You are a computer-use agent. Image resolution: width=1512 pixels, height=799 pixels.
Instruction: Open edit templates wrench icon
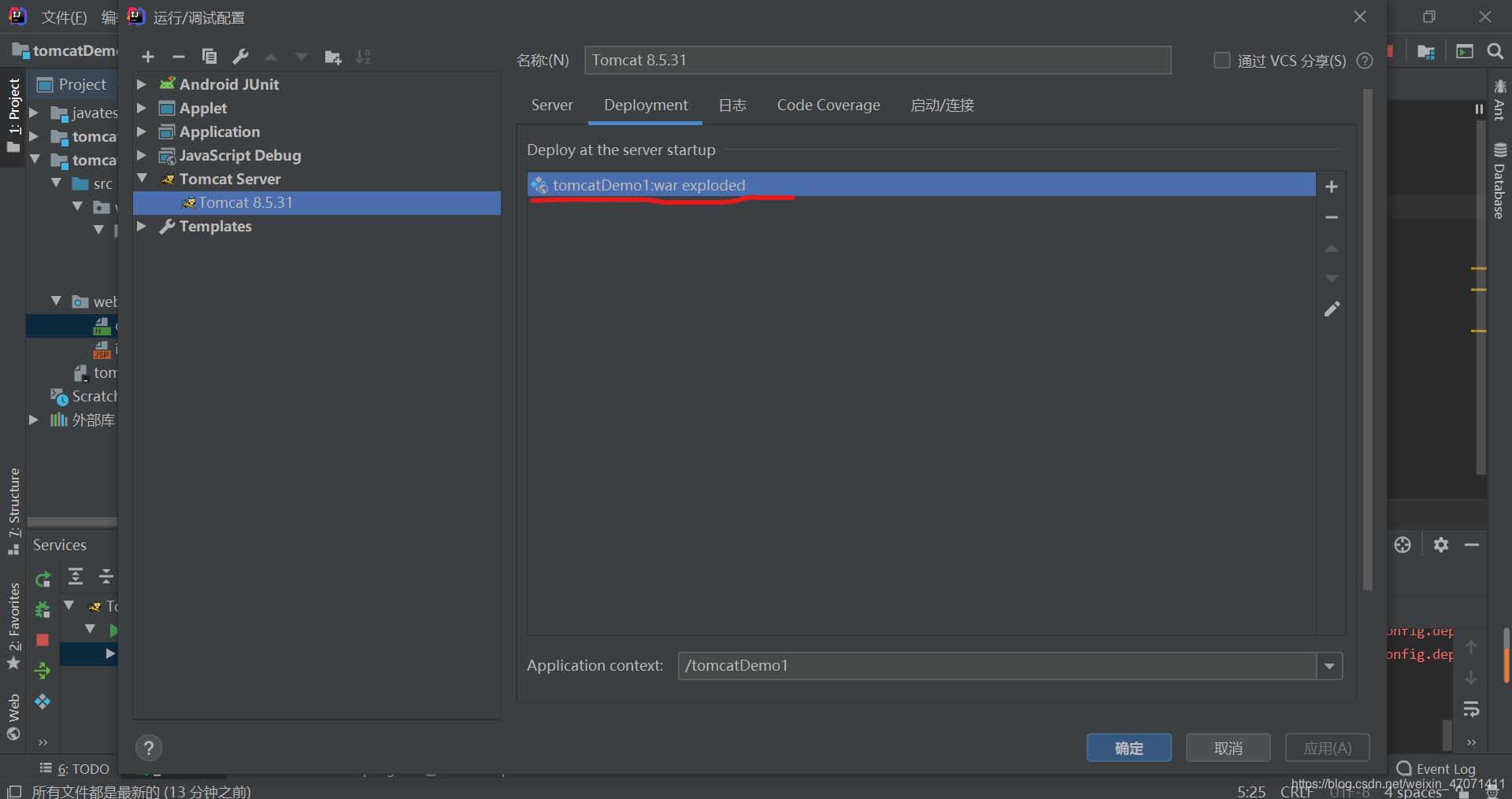coord(240,57)
